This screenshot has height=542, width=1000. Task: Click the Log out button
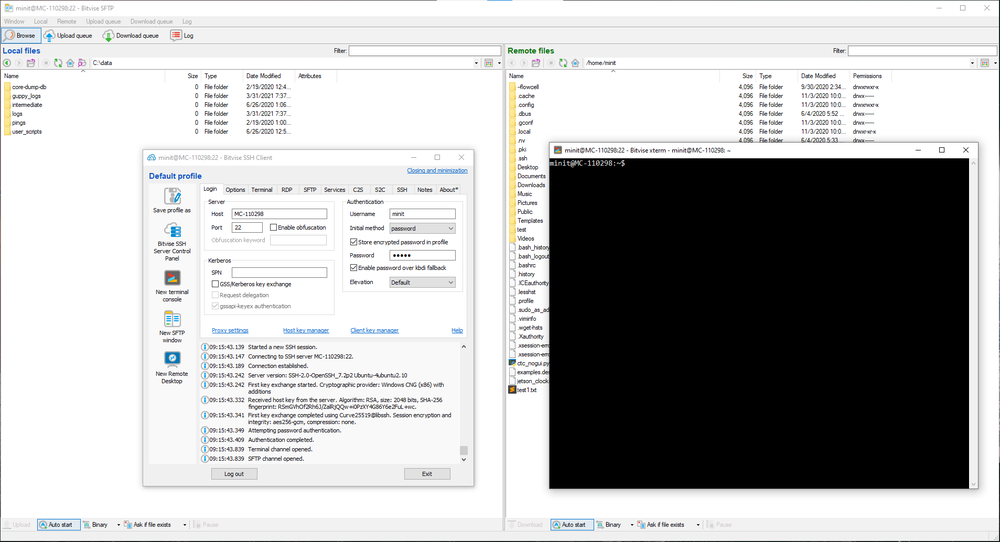tap(233, 474)
